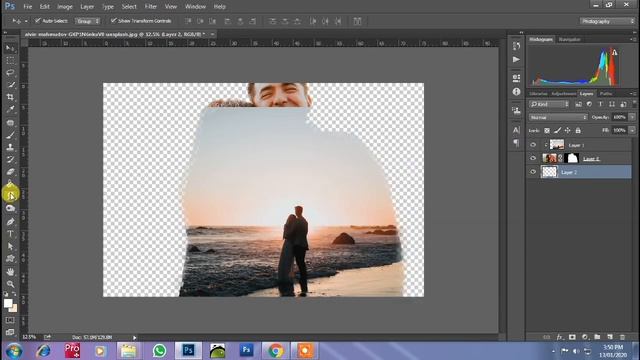Hide the masked middle layer eye icon
The image size is (640, 360).
point(533,158)
